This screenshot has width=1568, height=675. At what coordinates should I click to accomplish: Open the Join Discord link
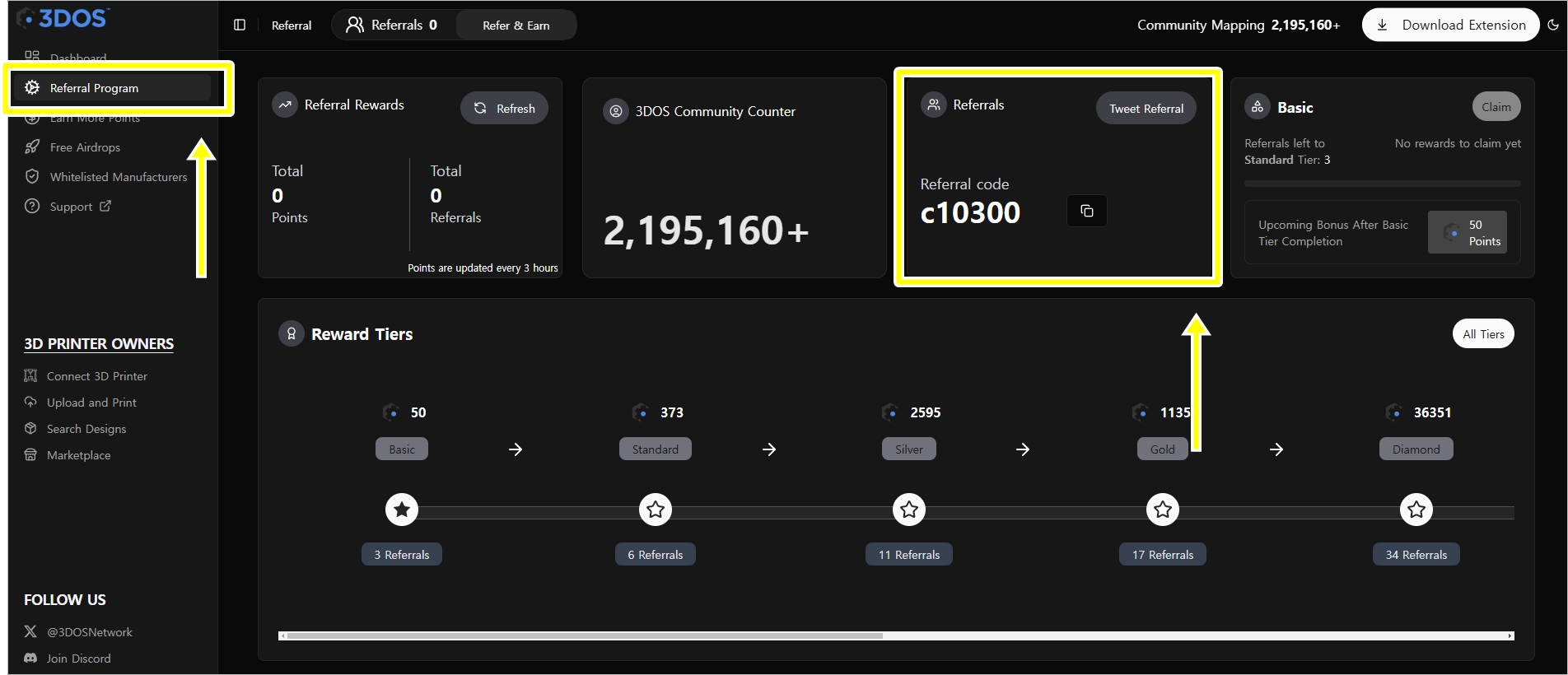click(x=78, y=659)
